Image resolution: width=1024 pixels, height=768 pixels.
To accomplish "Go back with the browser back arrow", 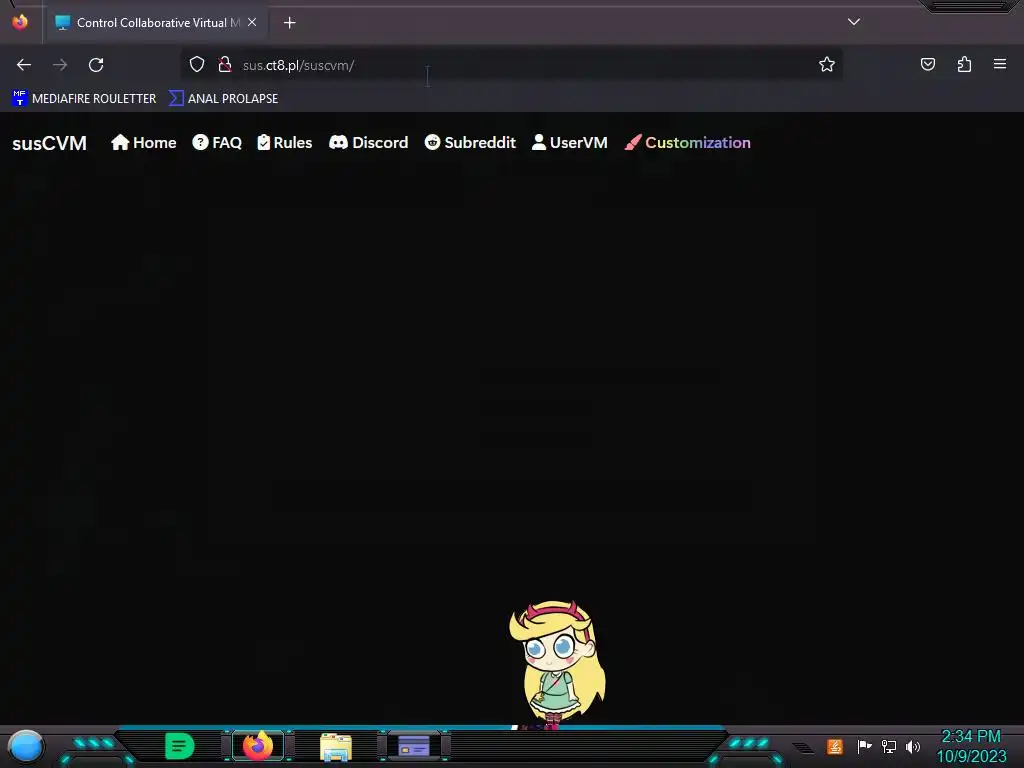I will pos(24,65).
